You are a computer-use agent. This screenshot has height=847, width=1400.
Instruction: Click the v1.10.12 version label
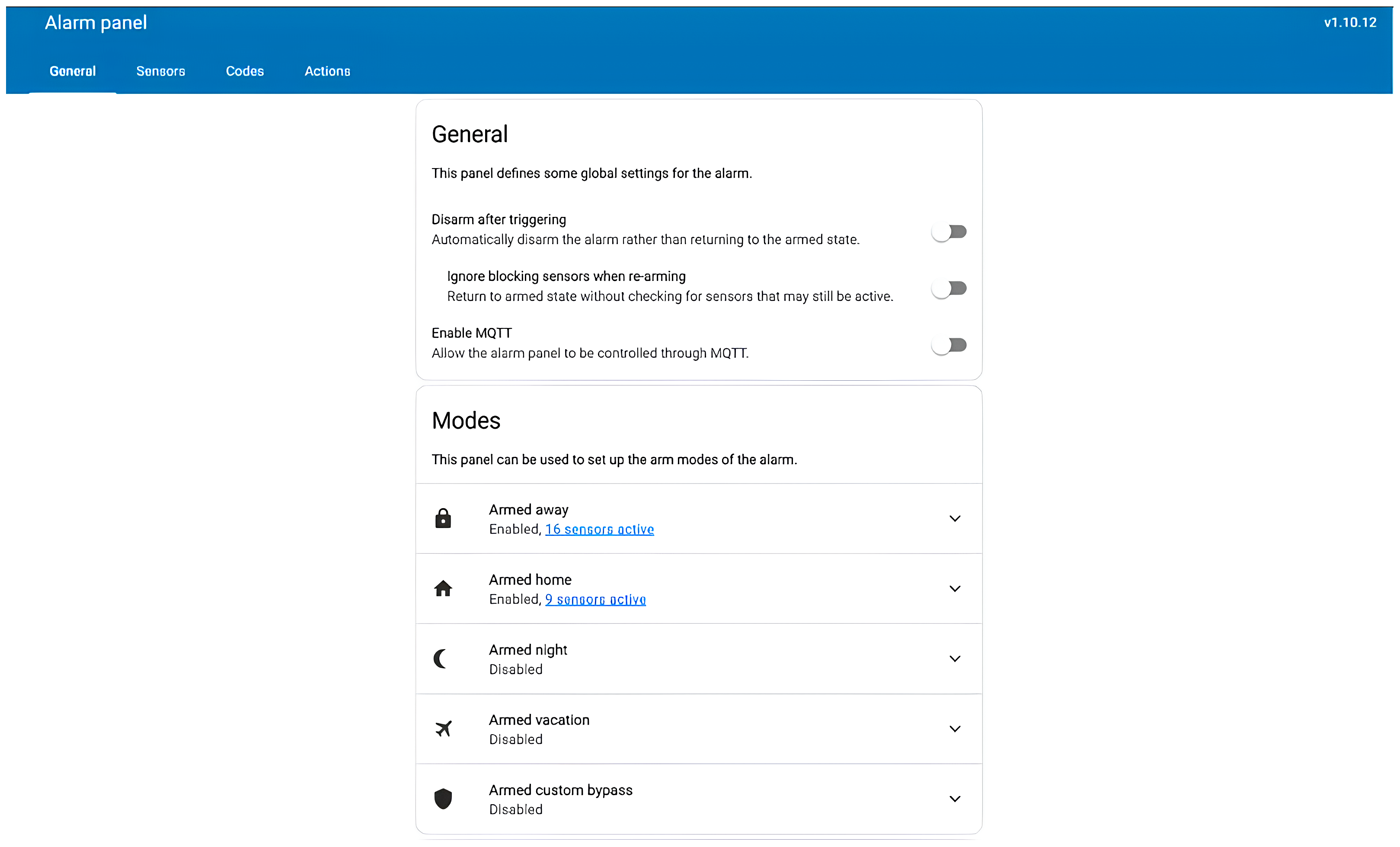coord(1349,22)
